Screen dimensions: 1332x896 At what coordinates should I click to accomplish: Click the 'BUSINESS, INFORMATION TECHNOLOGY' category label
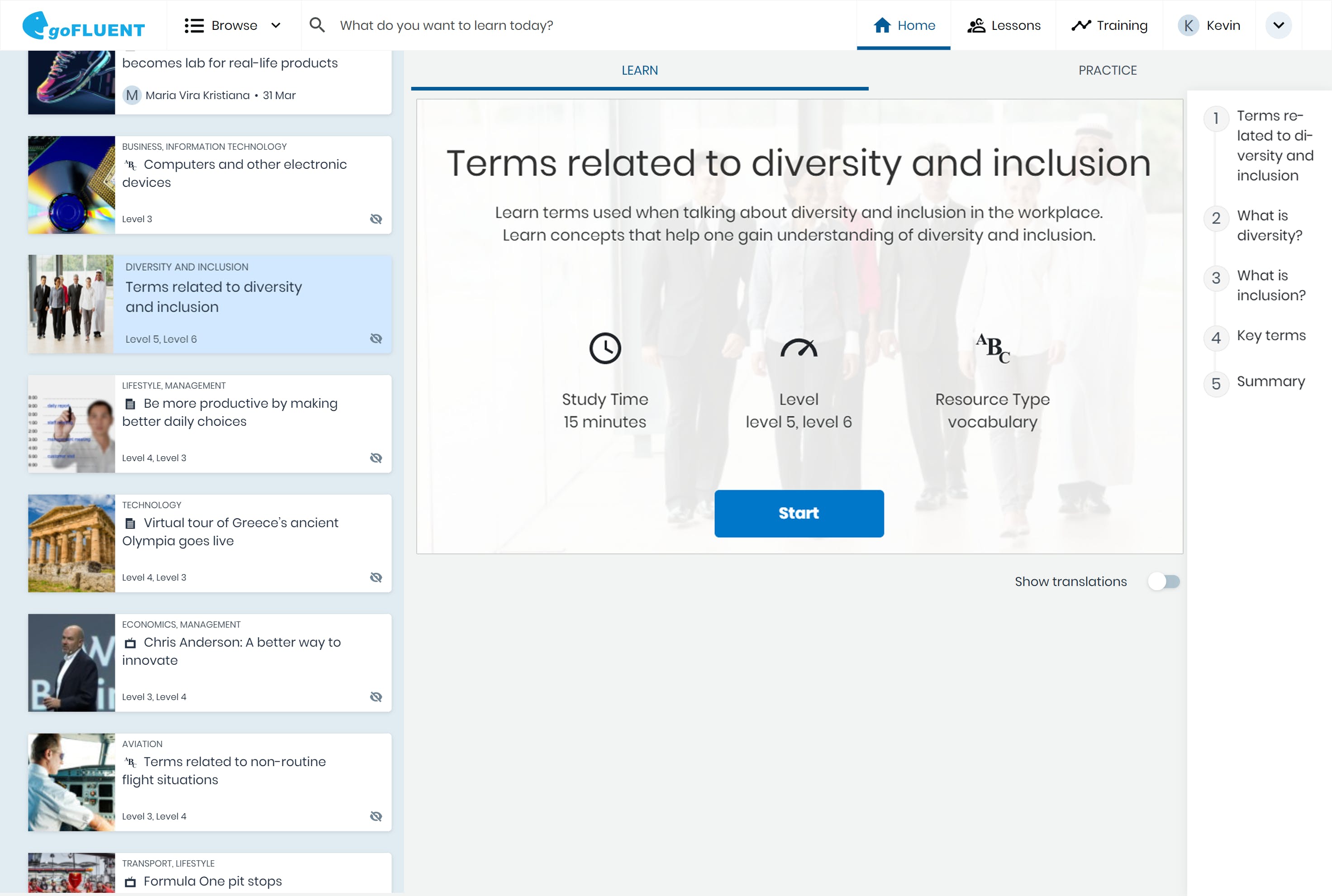point(205,147)
